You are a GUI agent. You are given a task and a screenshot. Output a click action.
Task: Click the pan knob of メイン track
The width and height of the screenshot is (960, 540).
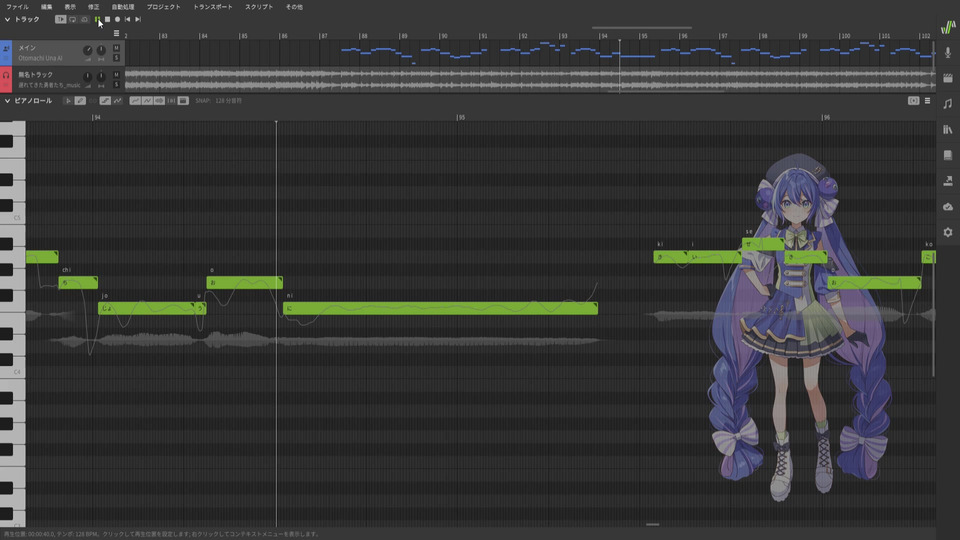[x=101, y=50]
